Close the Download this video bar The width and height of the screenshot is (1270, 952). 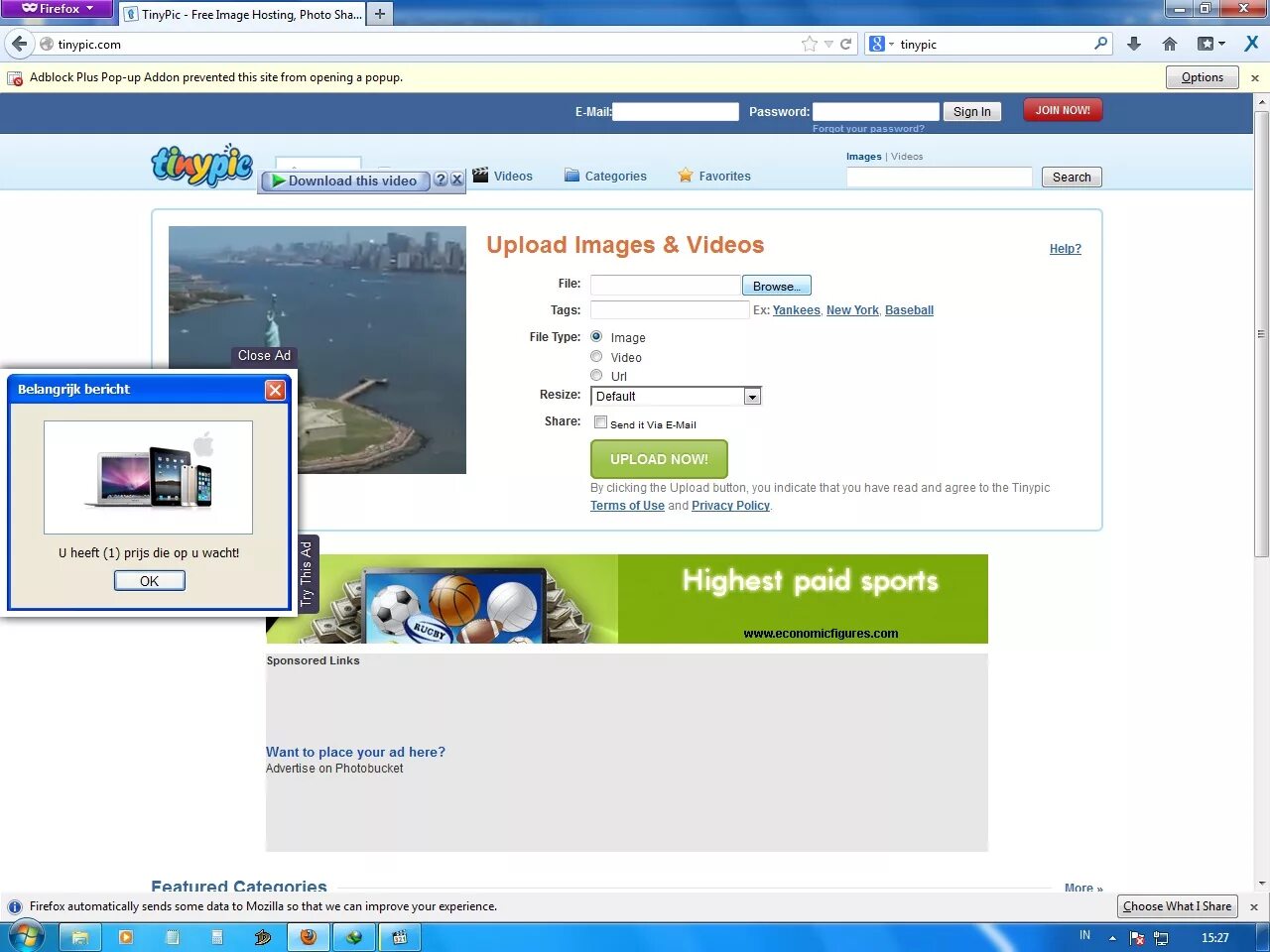456,179
